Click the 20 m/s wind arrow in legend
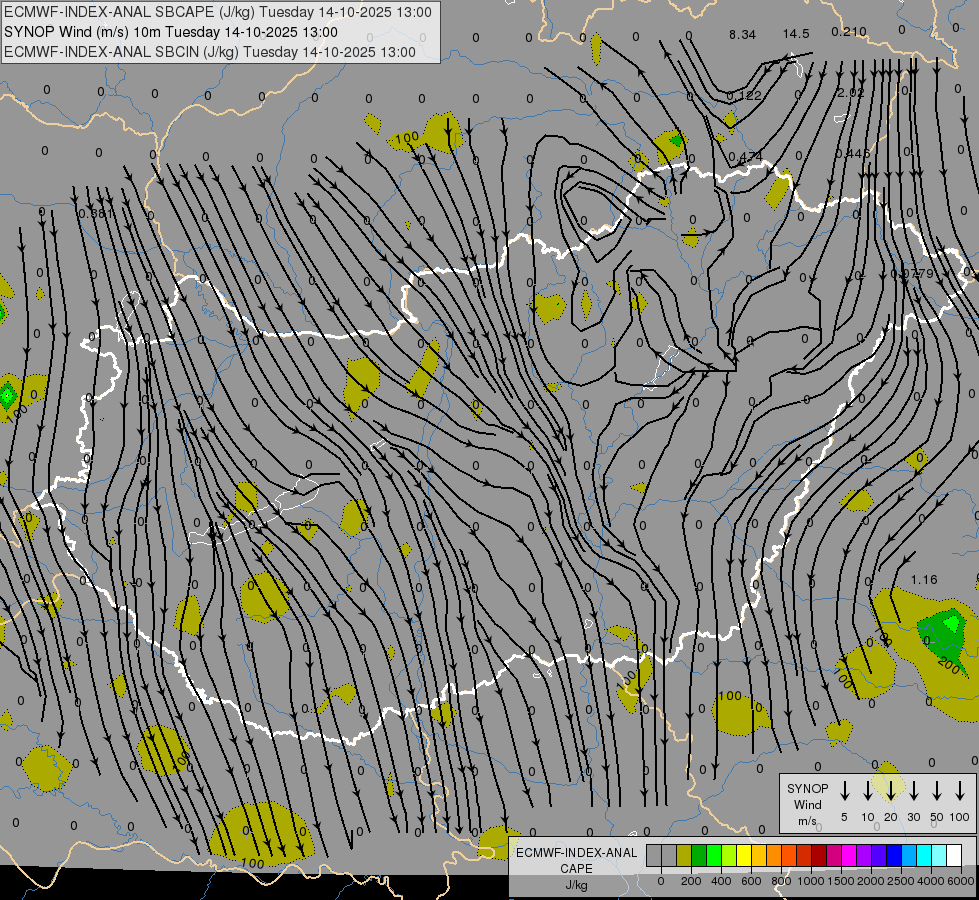 click(x=891, y=791)
